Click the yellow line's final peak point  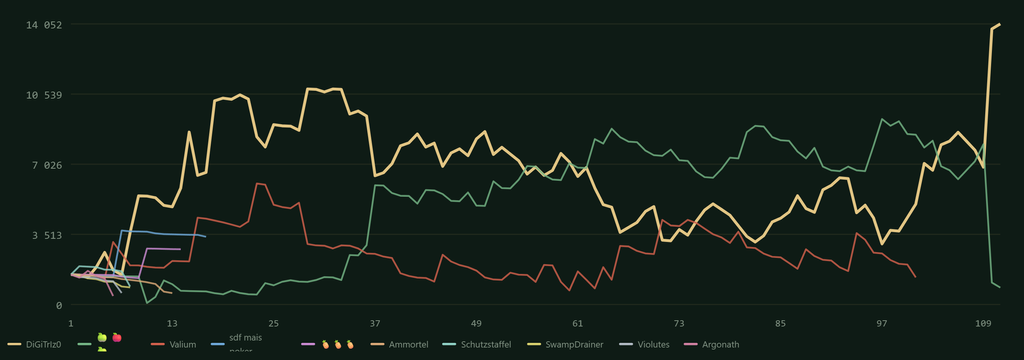click(1000, 24)
